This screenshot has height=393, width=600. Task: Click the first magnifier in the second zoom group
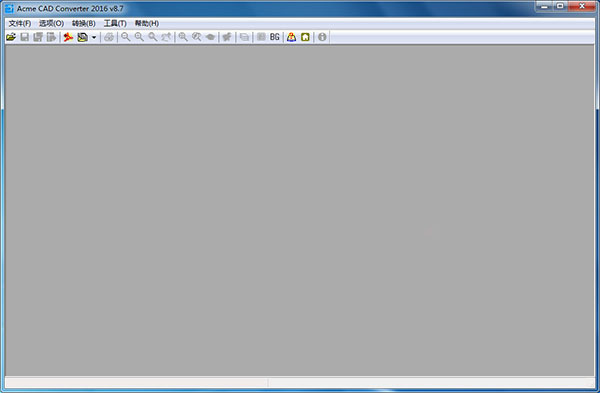183,37
